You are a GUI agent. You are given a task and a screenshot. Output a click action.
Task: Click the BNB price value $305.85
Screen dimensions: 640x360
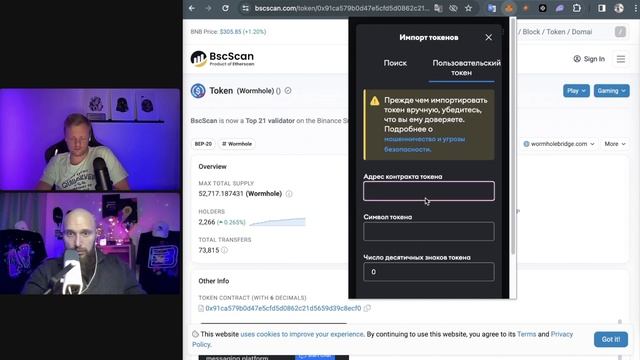[x=230, y=32]
